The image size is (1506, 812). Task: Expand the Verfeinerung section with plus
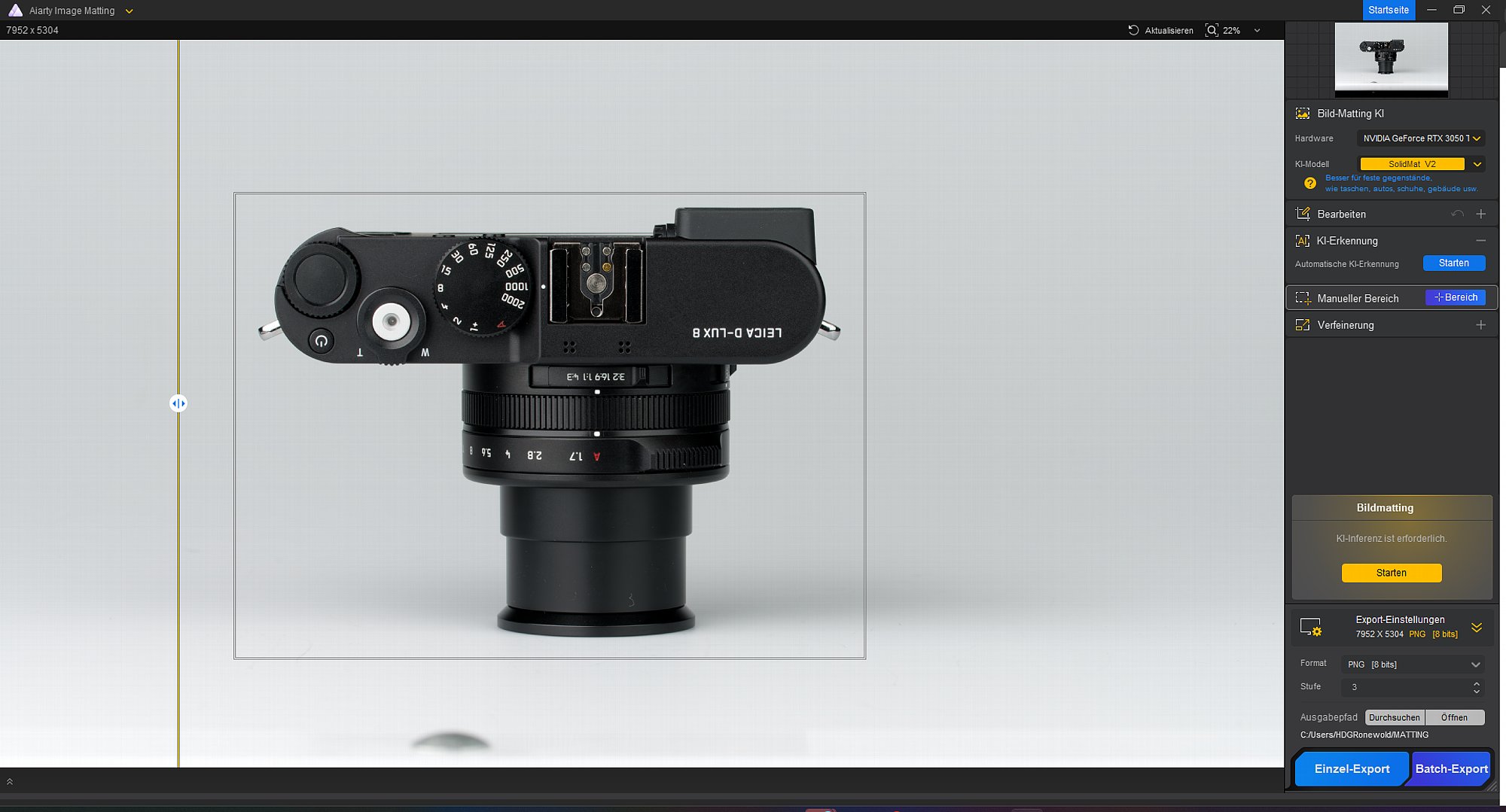pos(1481,325)
